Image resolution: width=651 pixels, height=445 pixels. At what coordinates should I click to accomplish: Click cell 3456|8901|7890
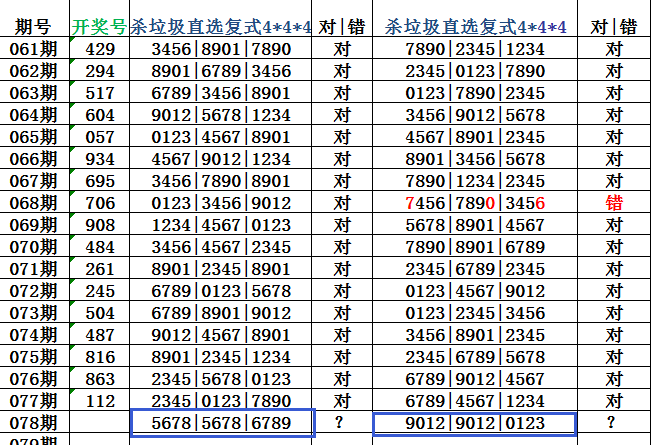click(220, 48)
